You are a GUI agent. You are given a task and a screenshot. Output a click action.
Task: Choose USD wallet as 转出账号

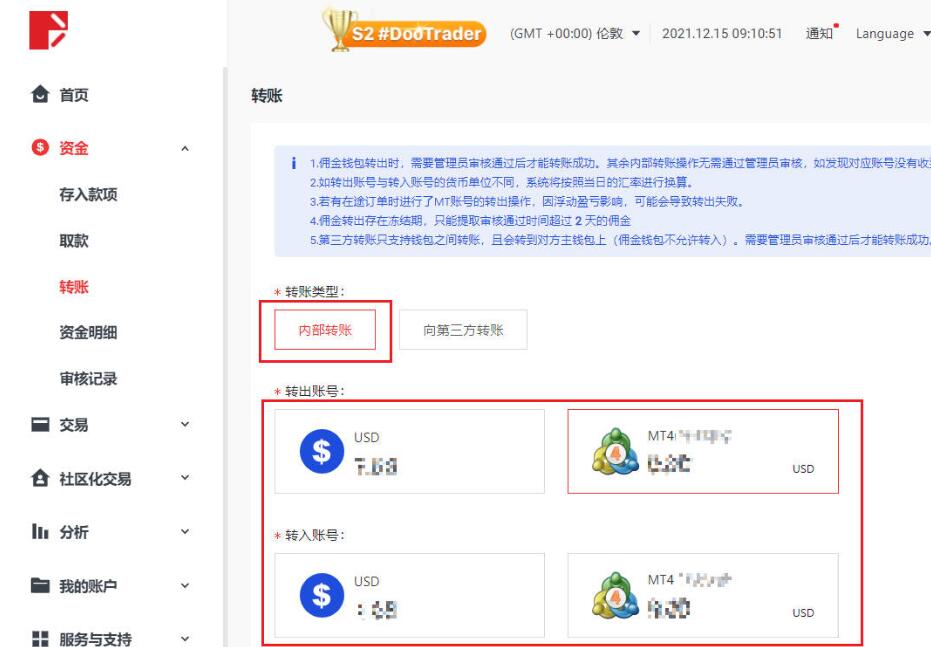tap(408, 451)
